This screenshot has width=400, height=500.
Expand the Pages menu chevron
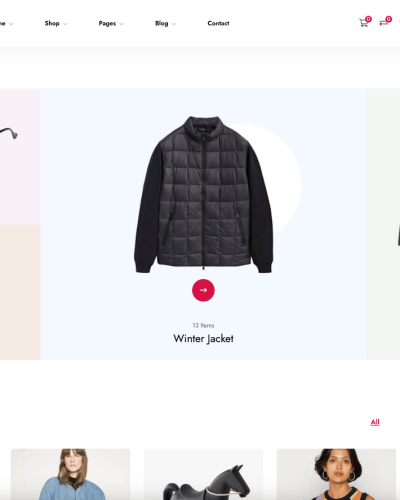coord(121,24)
